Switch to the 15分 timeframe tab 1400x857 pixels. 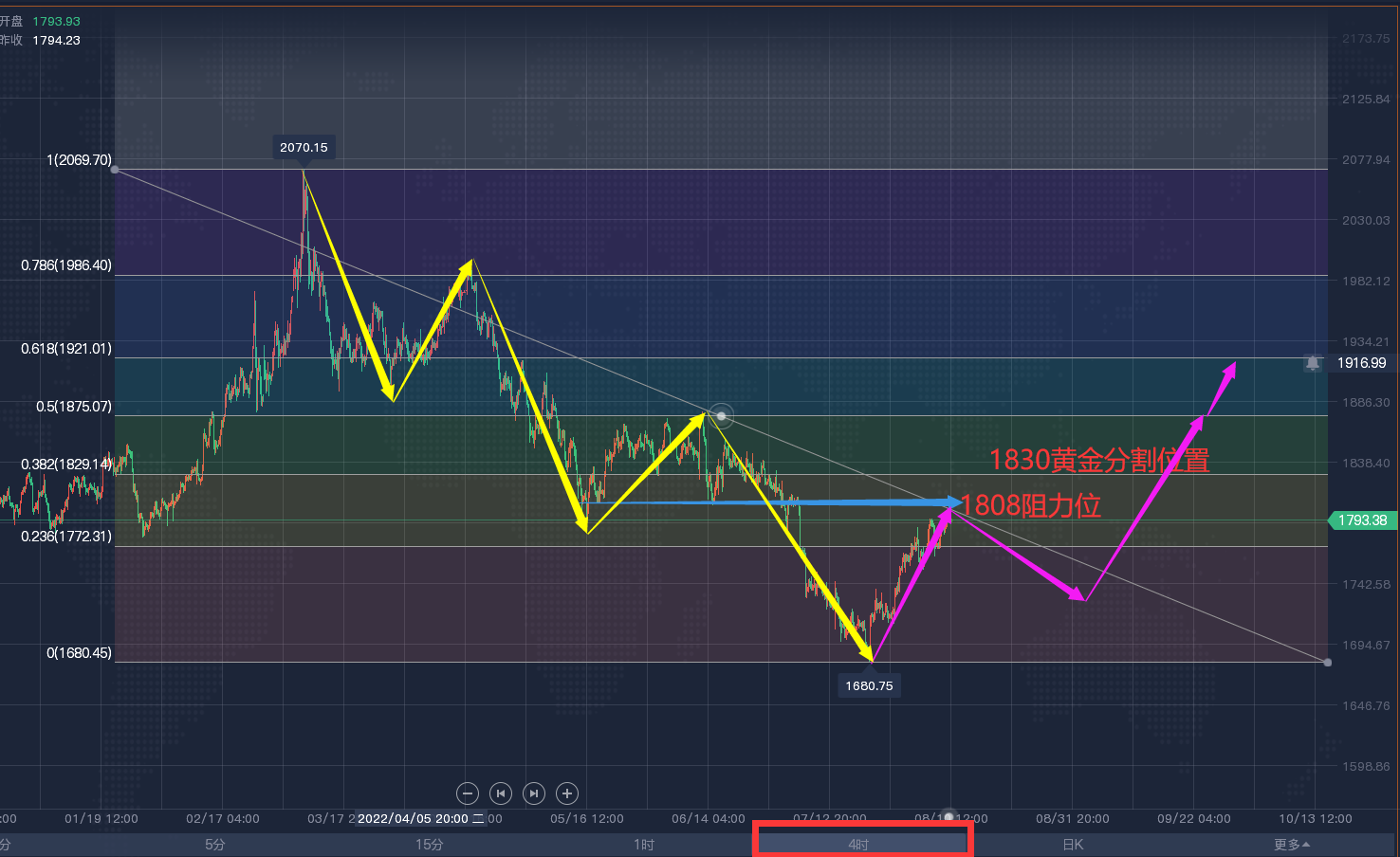point(430,845)
